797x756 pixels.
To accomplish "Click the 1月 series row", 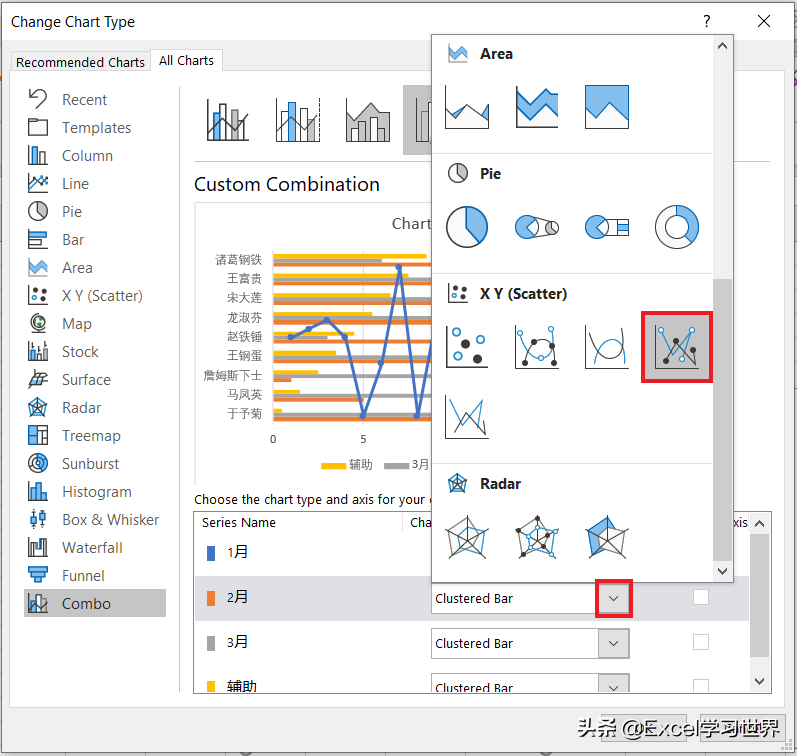I will pyautogui.click(x=312, y=552).
